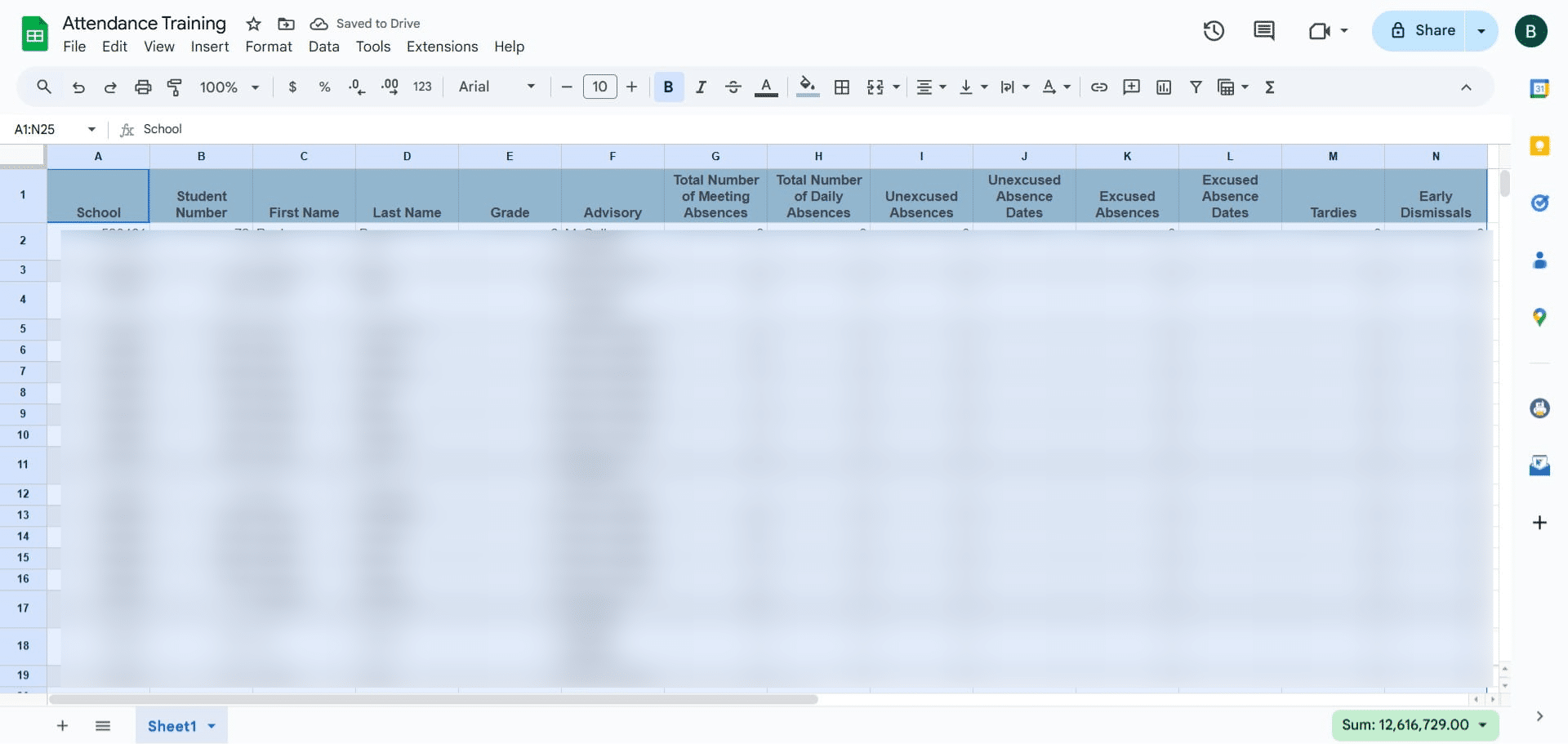Open the number format 123 menu
The image size is (1568, 744).
coord(422,87)
